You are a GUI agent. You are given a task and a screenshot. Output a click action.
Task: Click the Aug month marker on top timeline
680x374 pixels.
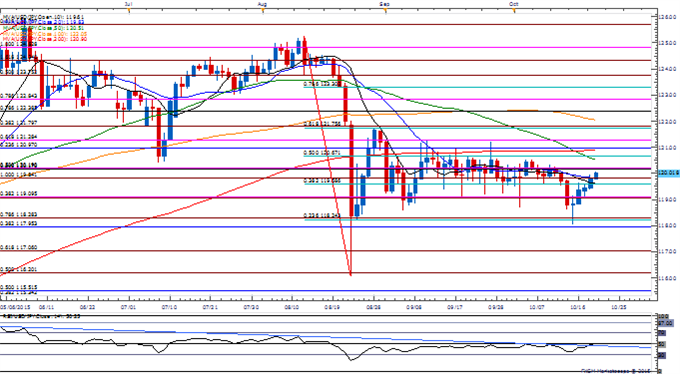click(x=262, y=4)
